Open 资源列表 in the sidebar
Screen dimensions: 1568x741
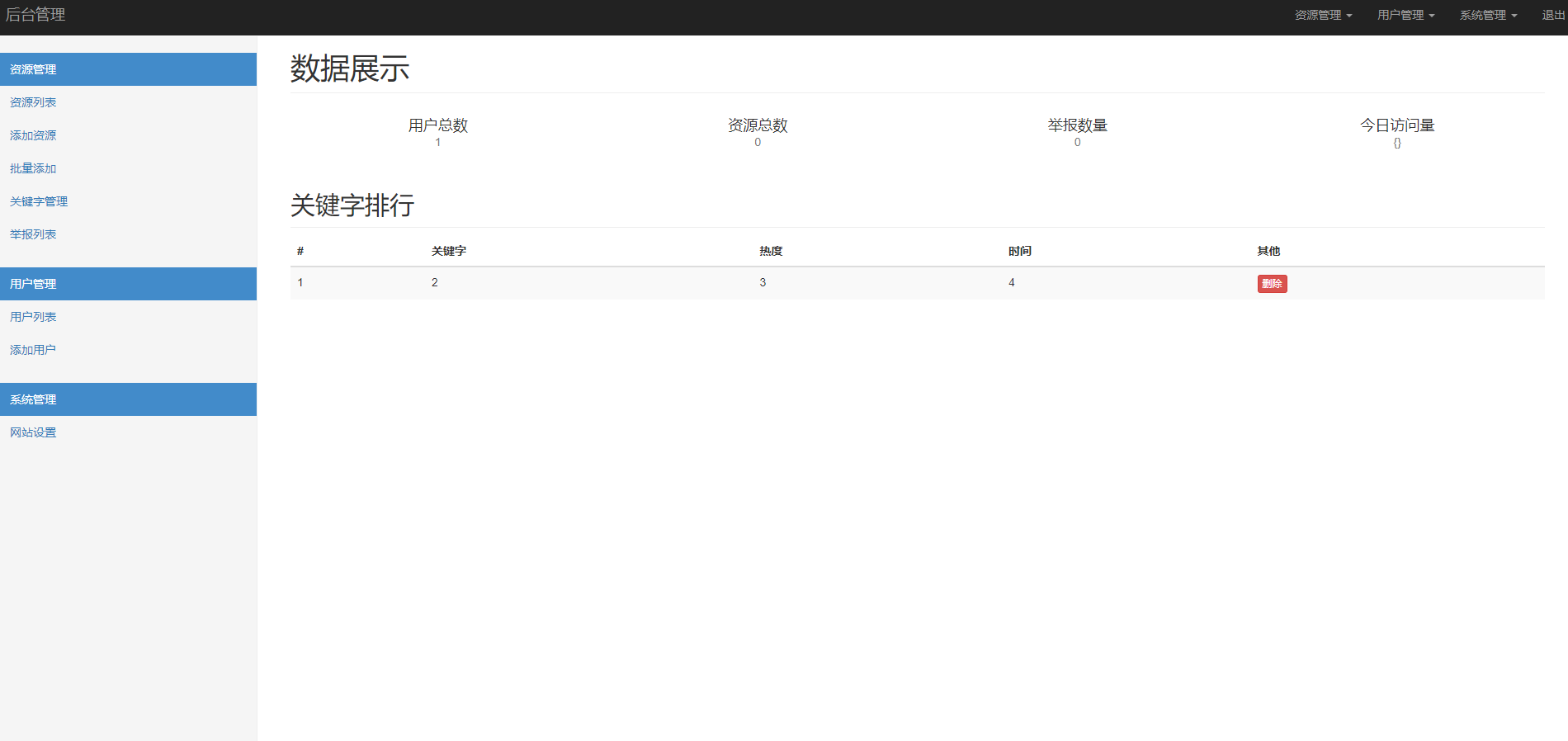click(33, 102)
